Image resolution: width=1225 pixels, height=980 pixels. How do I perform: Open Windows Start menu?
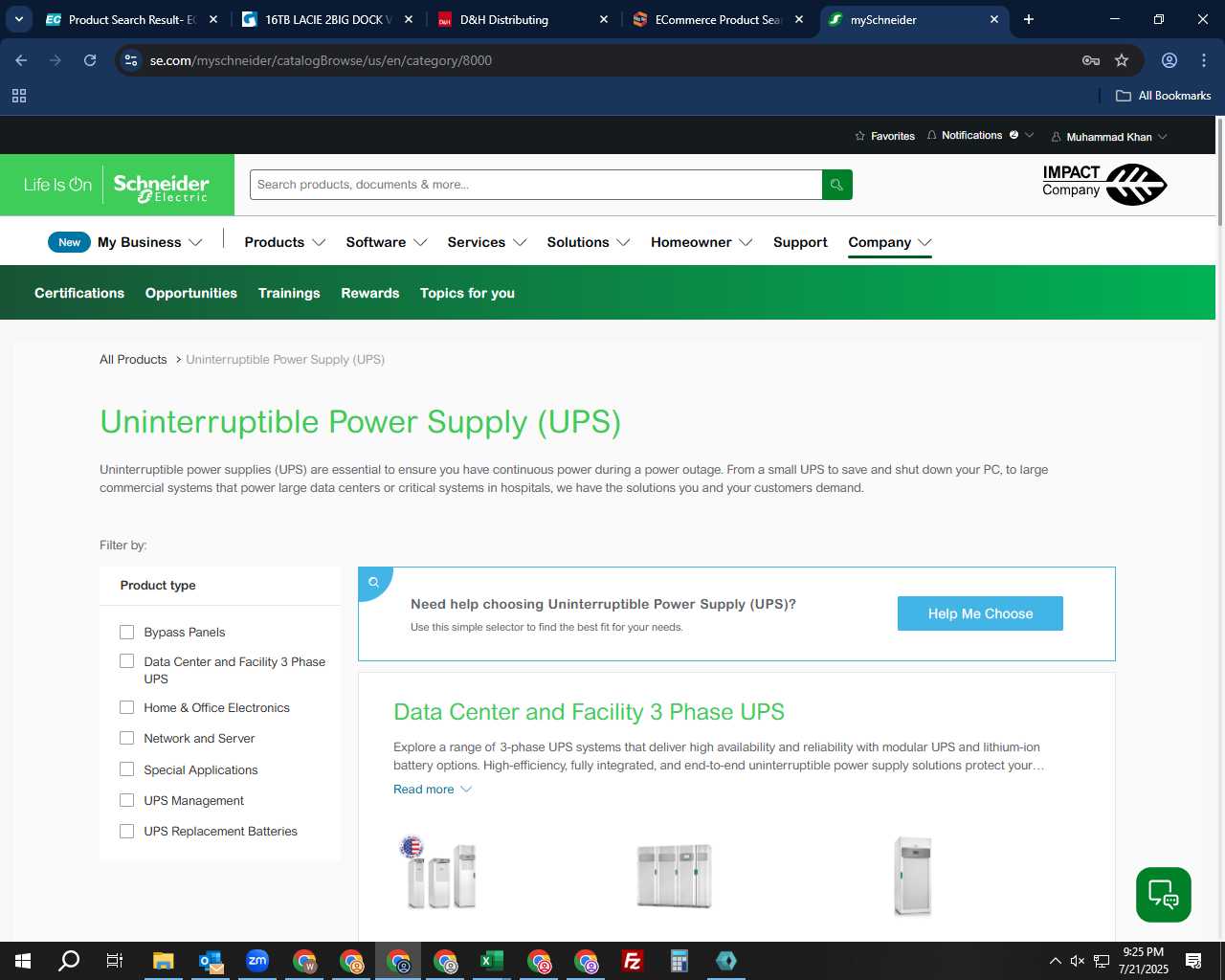[23, 961]
